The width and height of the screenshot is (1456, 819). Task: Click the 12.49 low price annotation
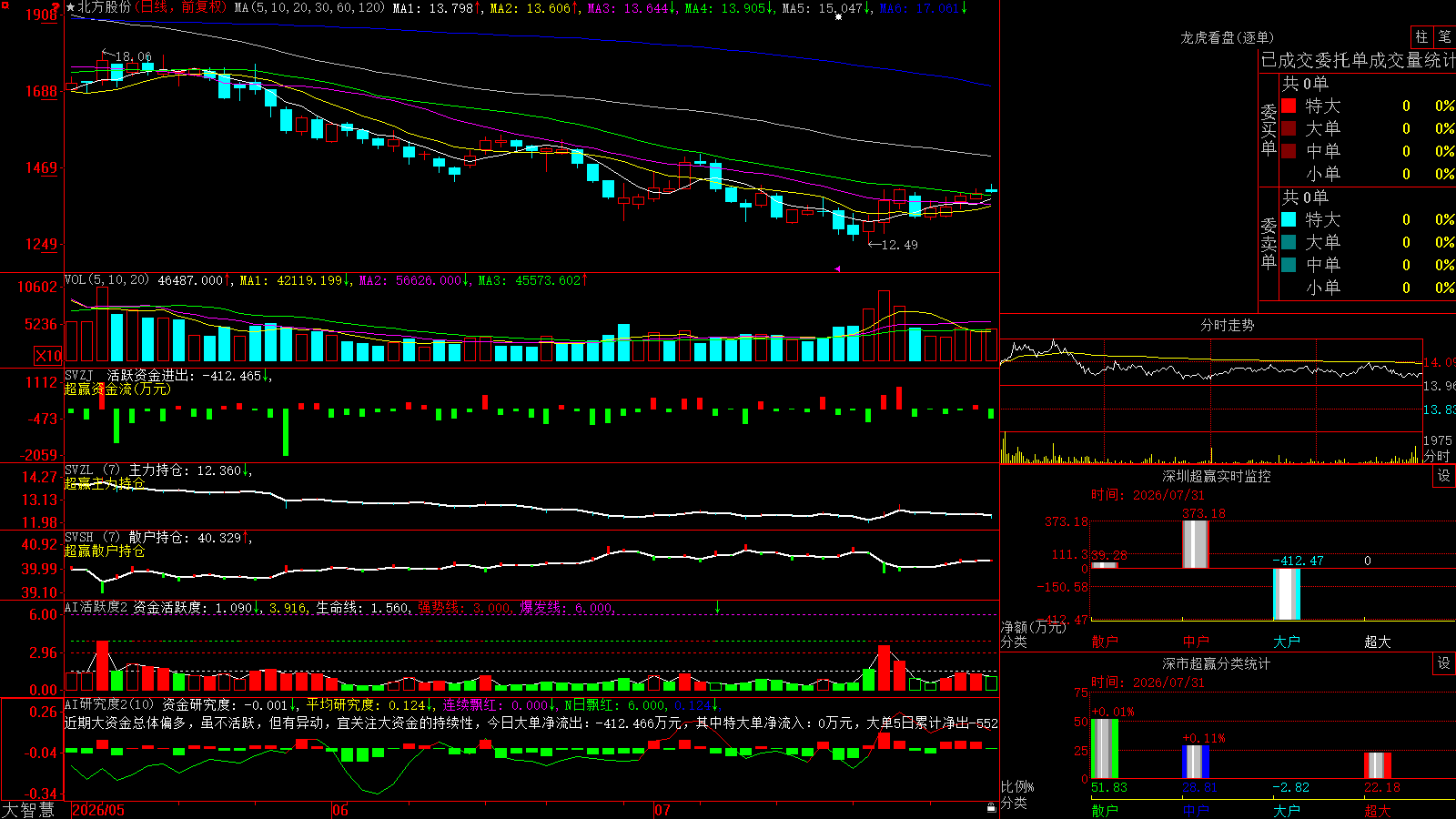(x=900, y=245)
